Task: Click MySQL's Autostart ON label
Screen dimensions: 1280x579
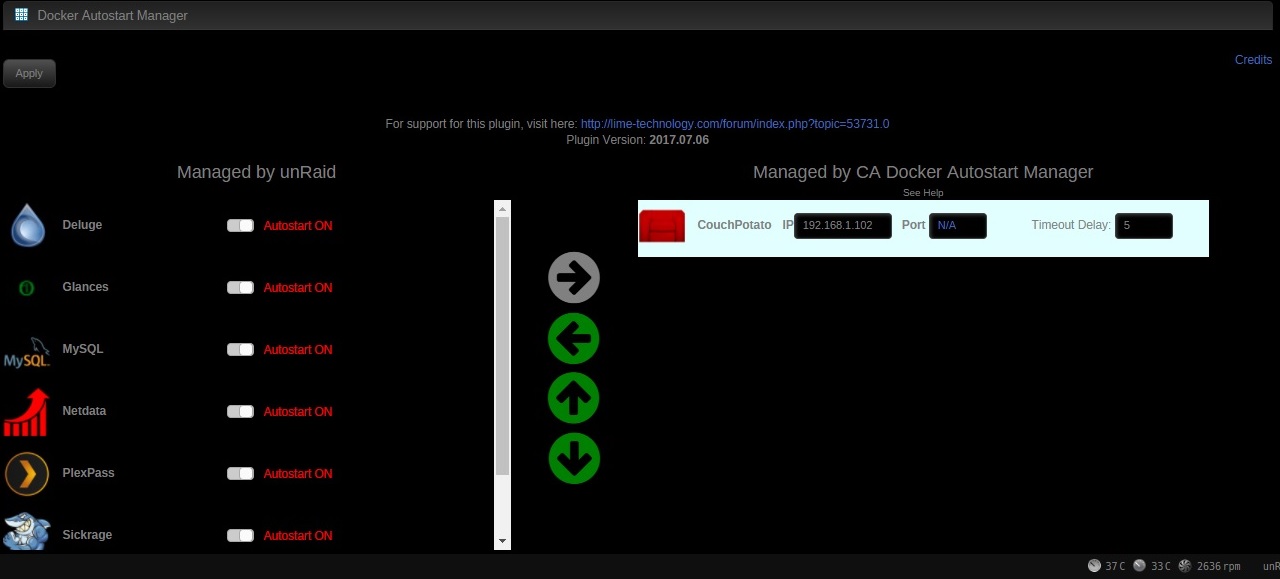Action: click(x=298, y=350)
